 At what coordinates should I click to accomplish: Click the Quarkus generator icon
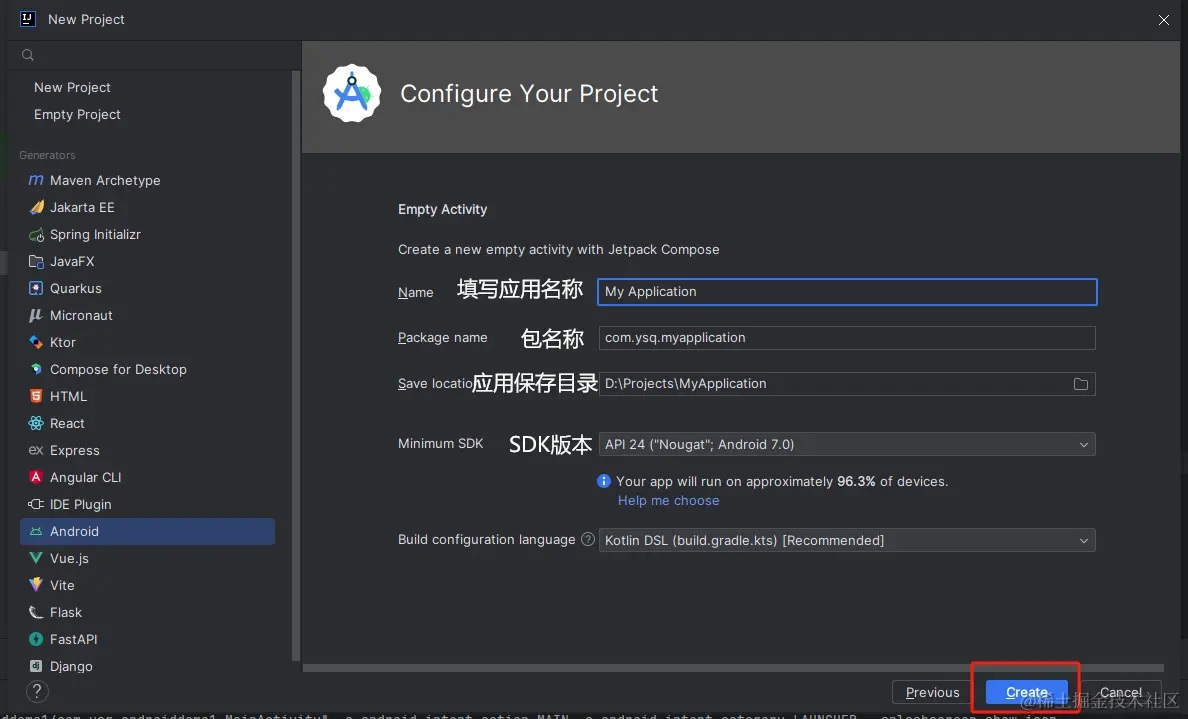point(36,288)
